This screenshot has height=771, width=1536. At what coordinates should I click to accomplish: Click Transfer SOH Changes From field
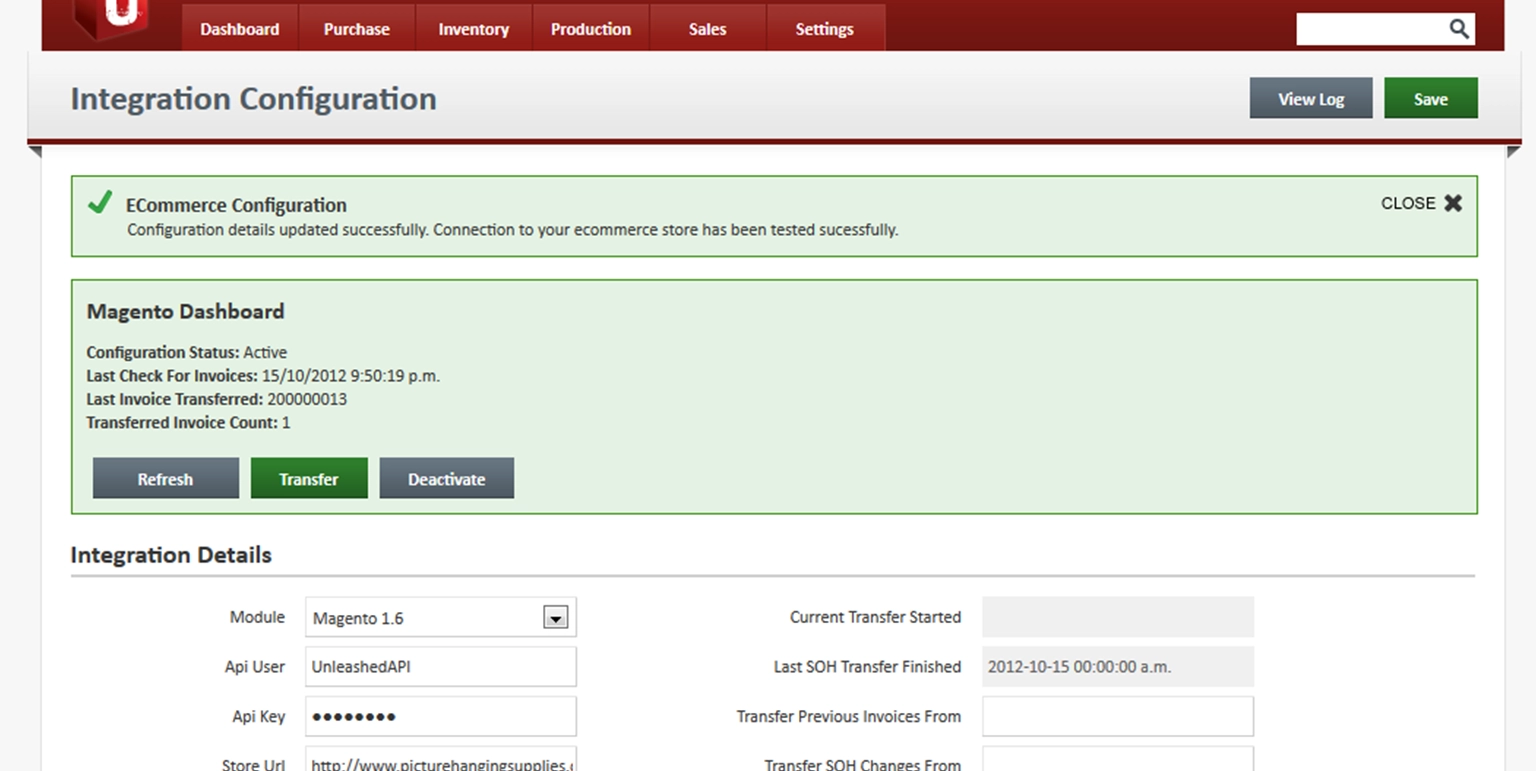click(x=1118, y=759)
